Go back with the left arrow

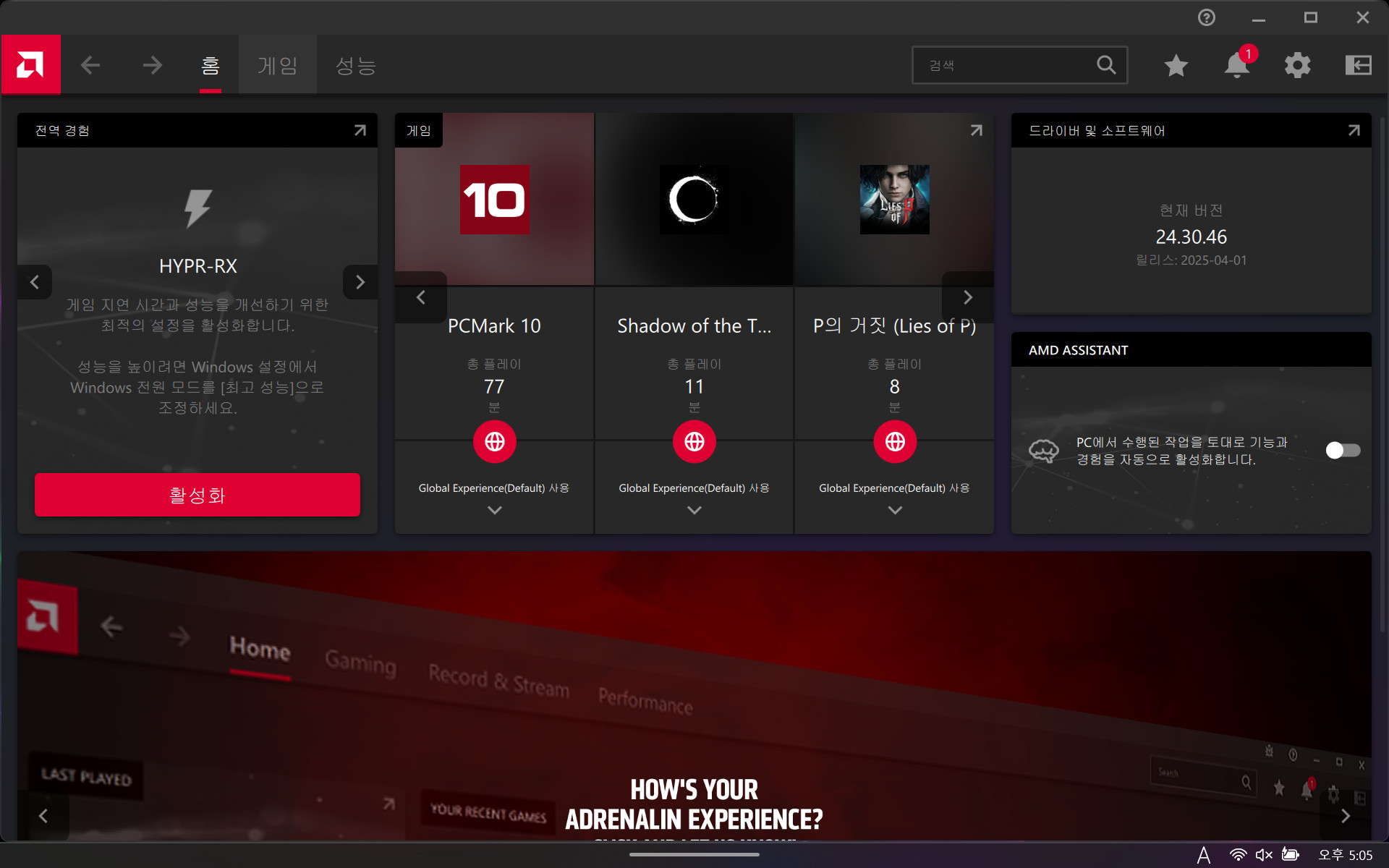[90, 65]
